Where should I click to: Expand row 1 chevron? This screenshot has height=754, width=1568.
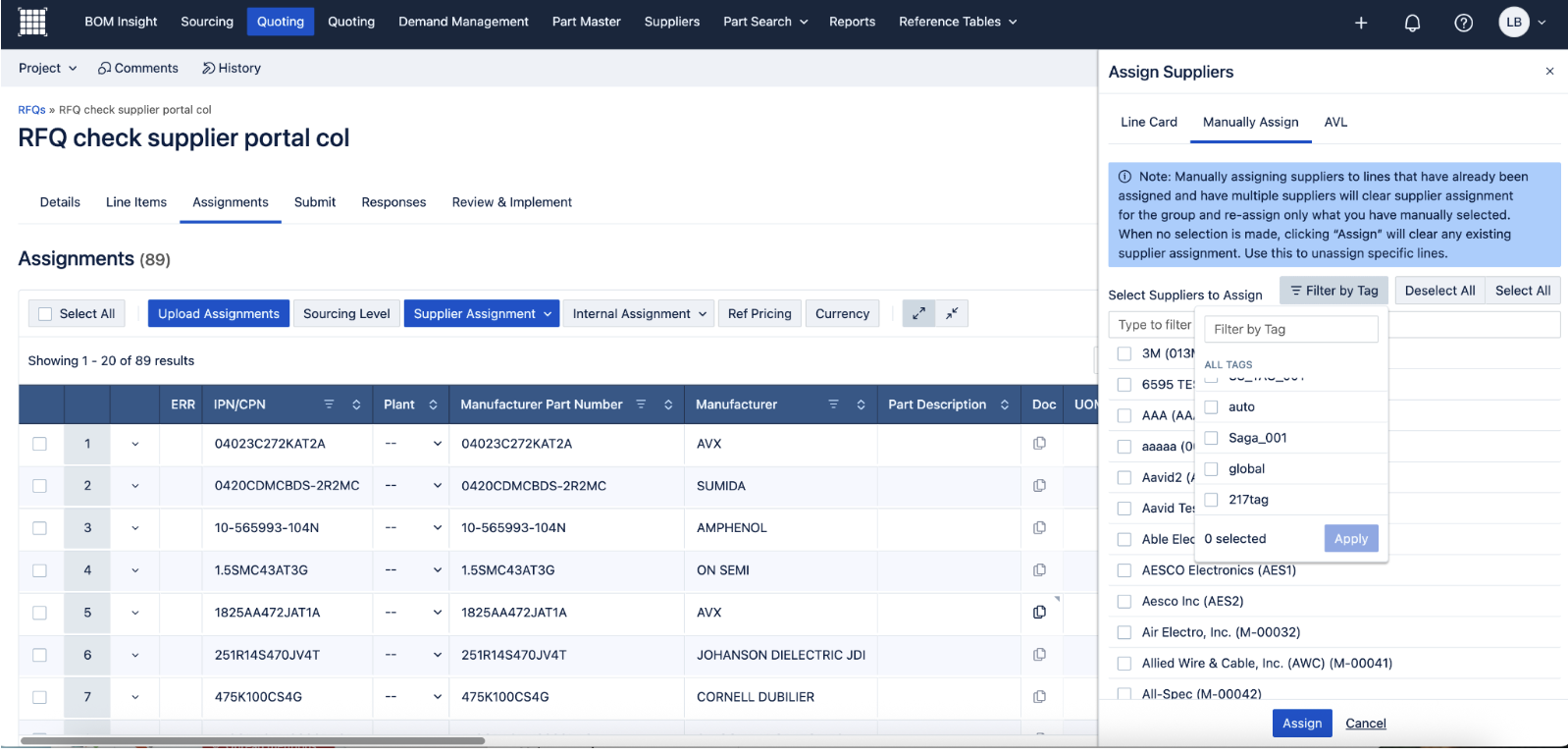[x=135, y=444]
